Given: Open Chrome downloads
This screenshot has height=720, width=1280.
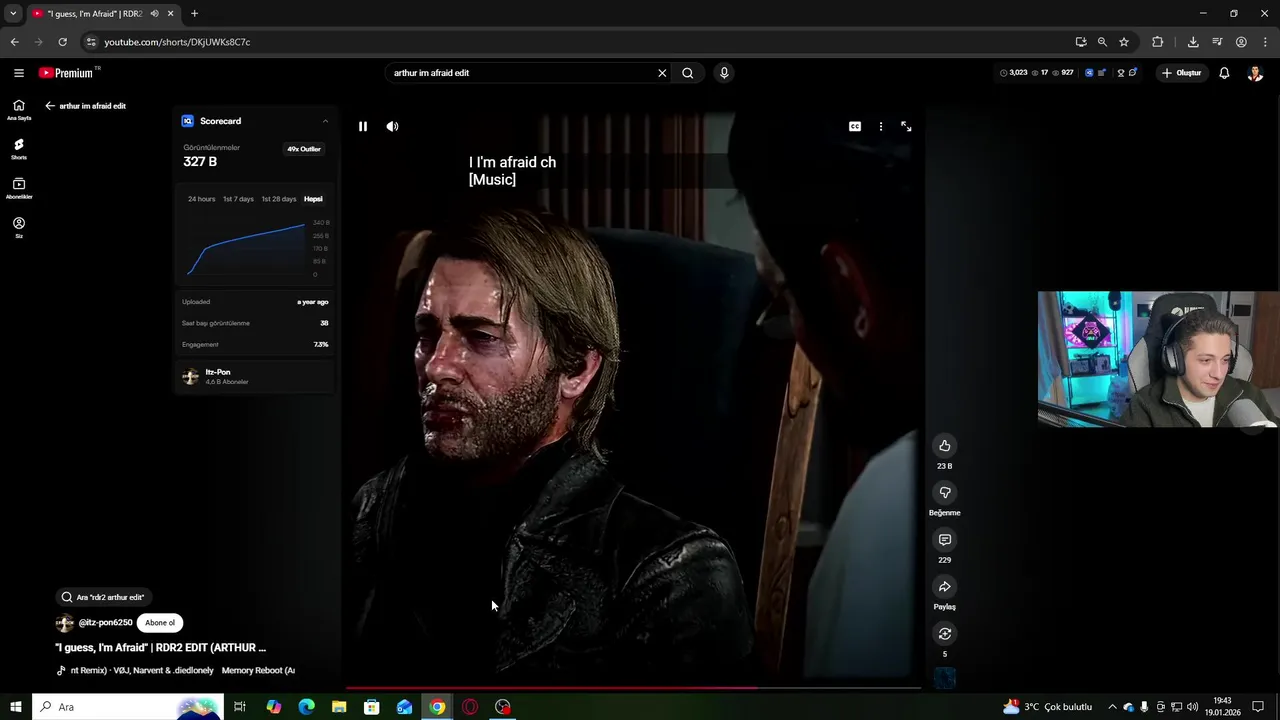Looking at the screenshot, I should point(1193,42).
